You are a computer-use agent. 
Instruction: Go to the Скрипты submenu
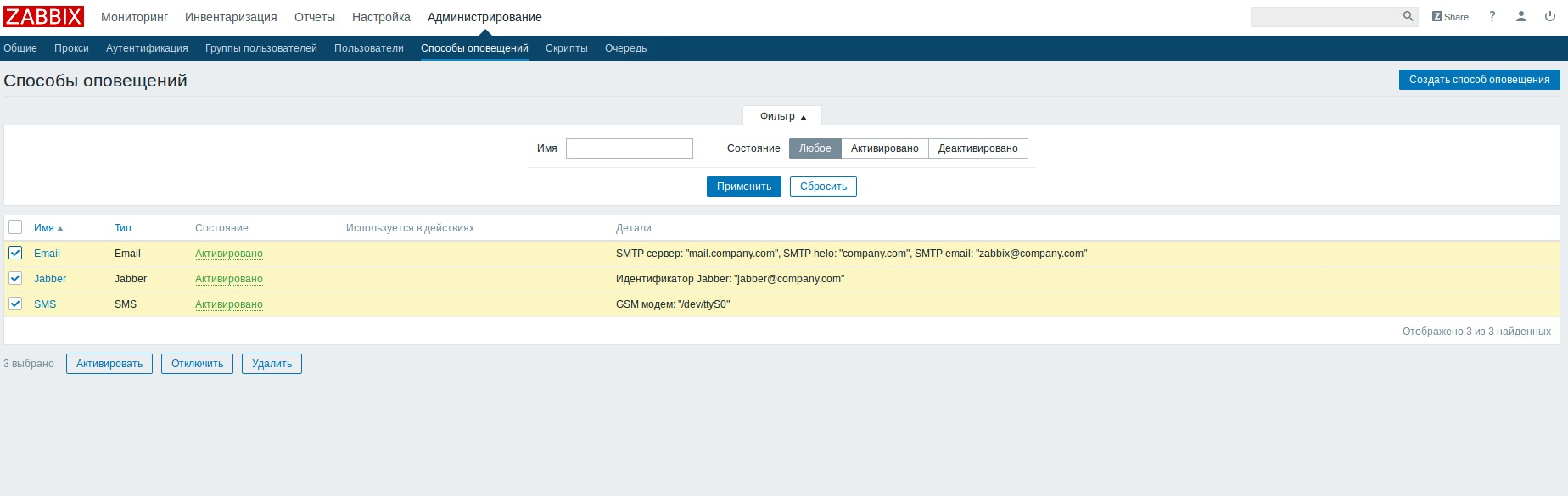567,48
